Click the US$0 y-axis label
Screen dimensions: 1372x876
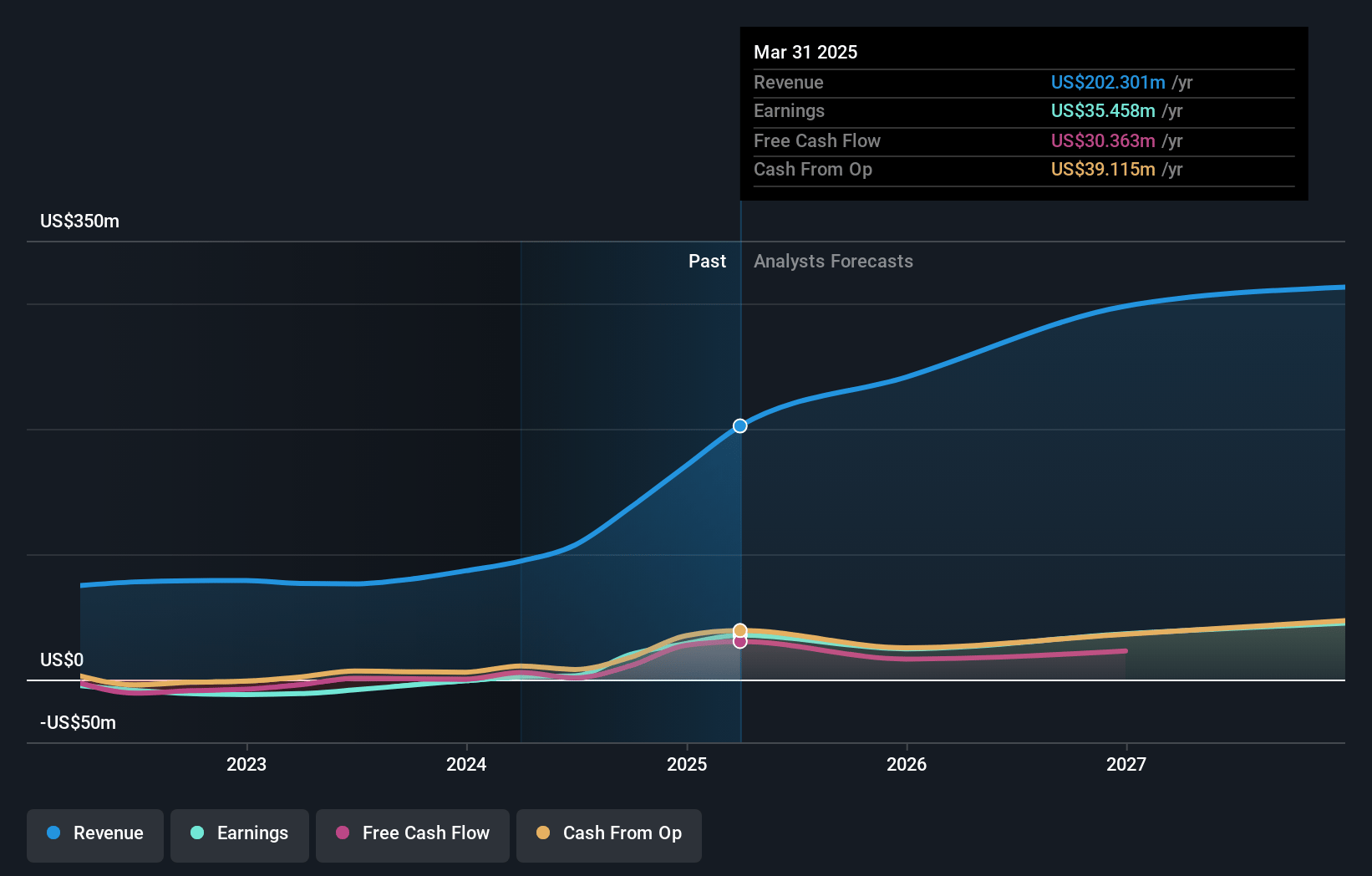point(62,660)
